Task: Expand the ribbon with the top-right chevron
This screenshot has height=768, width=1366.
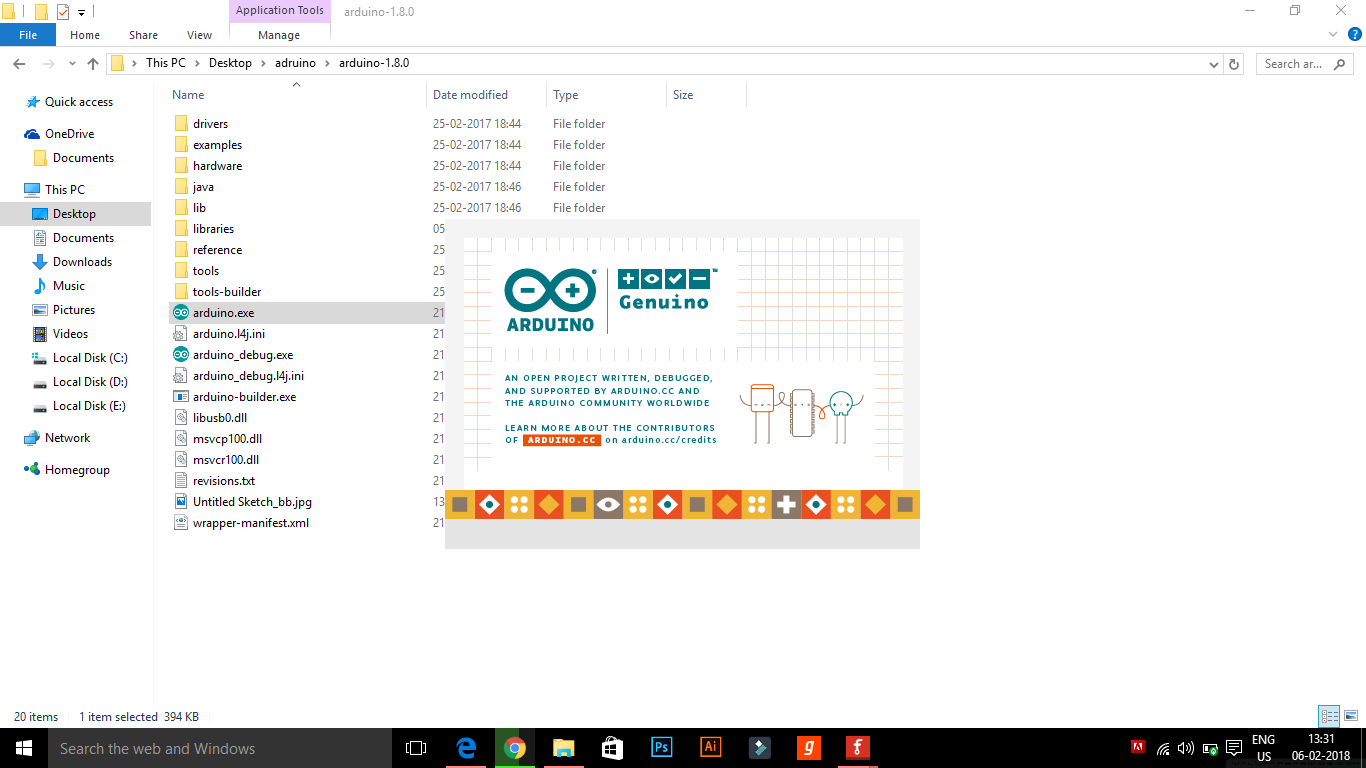Action: click(1332, 33)
